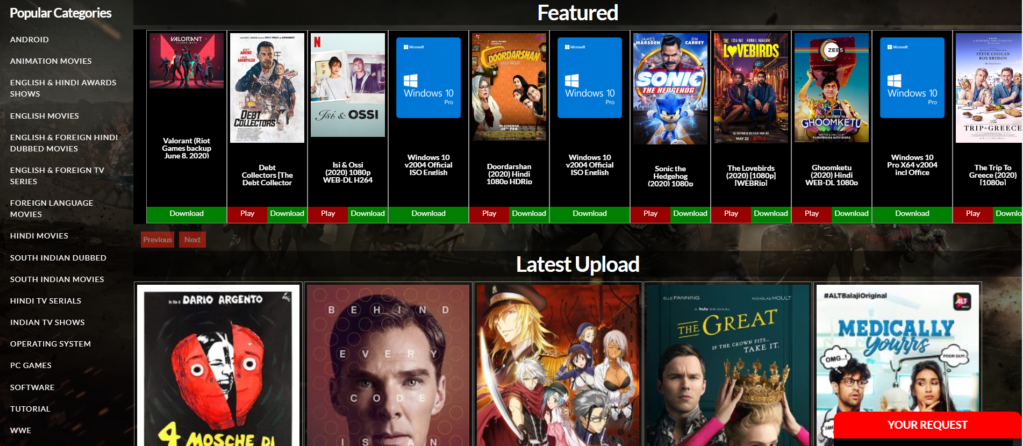Open the anime poster in Latest Upload
Screen dimensions: 1023x446
click(558, 365)
